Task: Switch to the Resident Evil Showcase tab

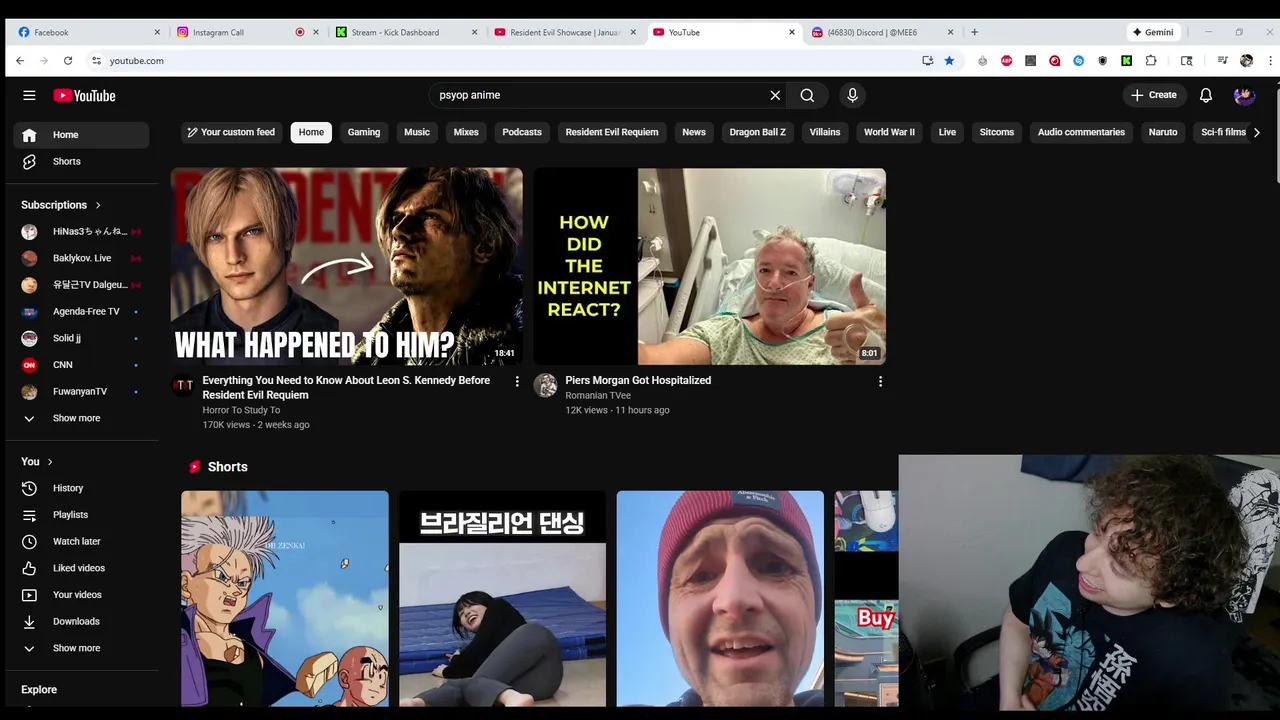Action: point(565,32)
